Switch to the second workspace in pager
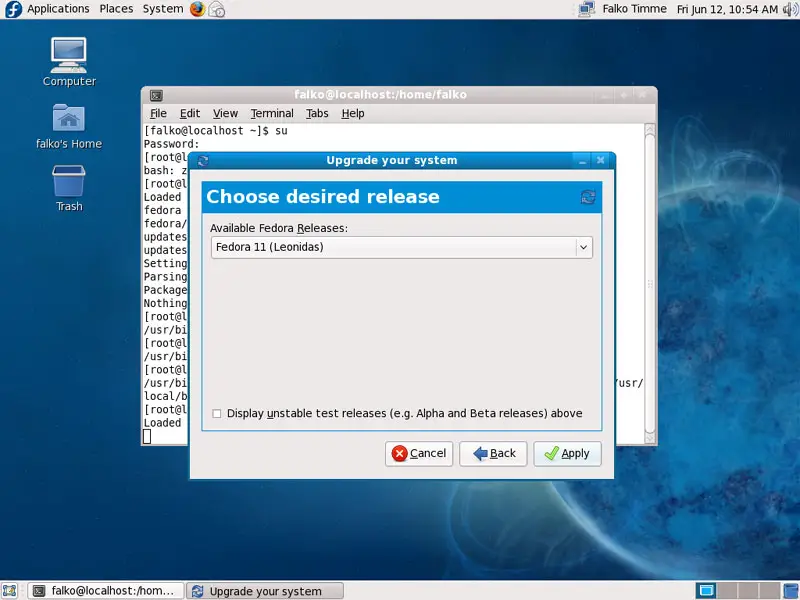The width and height of the screenshot is (800, 600). click(x=727, y=591)
